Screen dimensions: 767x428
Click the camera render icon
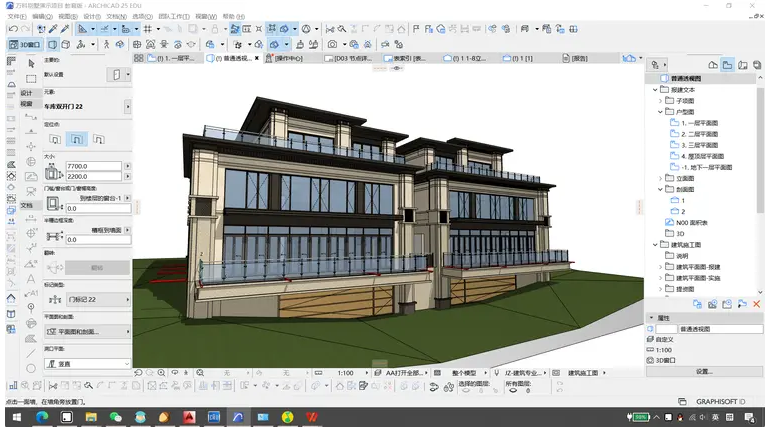[333, 45]
